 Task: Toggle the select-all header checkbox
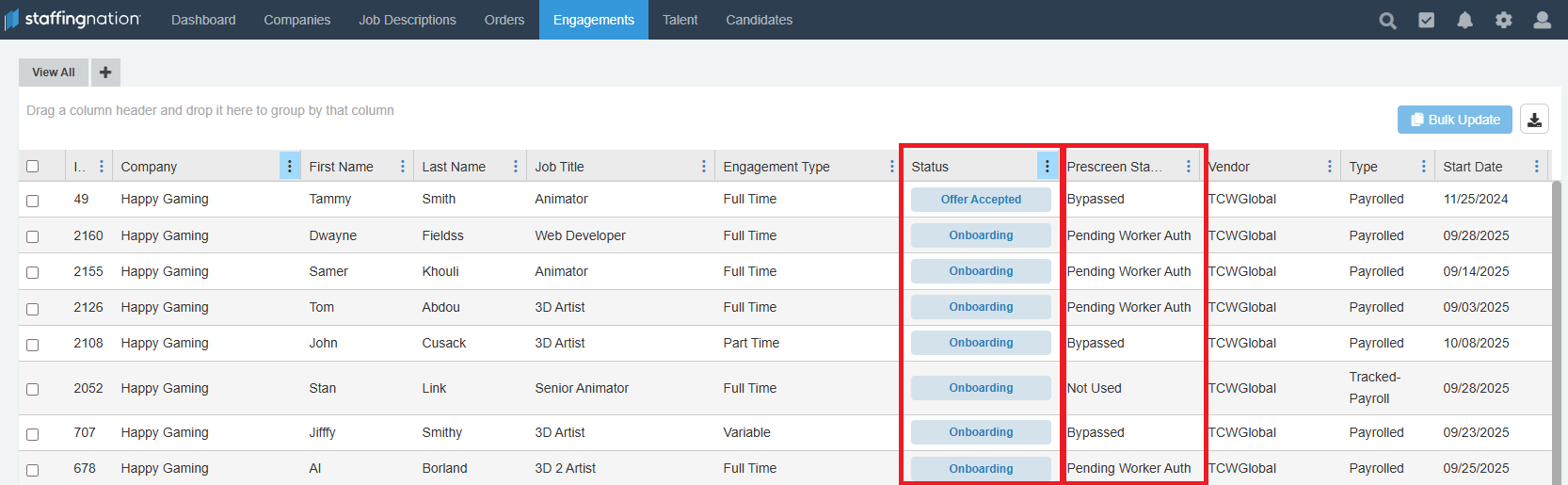pyautogui.click(x=33, y=167)
